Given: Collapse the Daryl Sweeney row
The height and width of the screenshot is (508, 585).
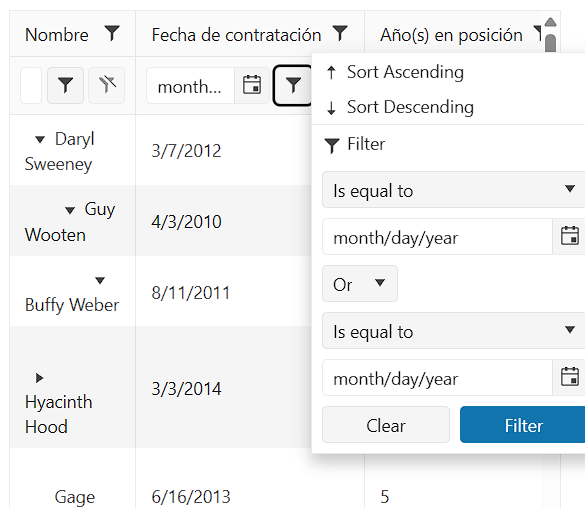Looking at the screenshot, I should click(x=40, y=140).
